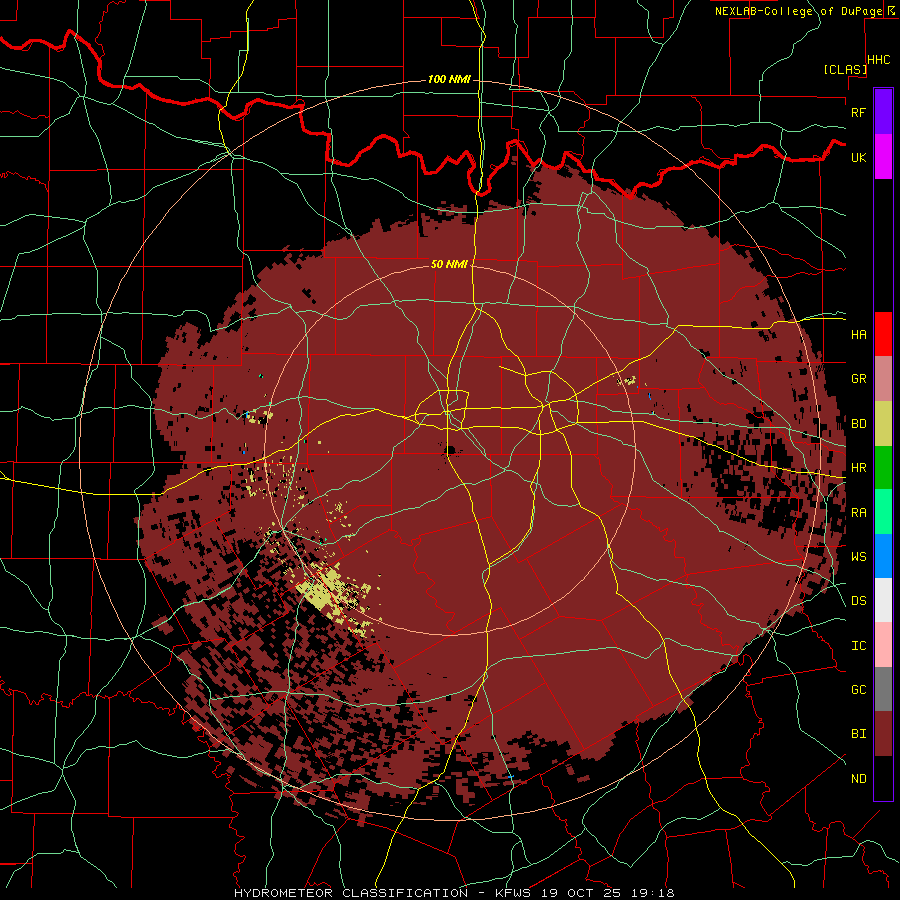900x900 pixels.
Task: Click the WS blue legend swatch
Action: (x=883, y=556)
